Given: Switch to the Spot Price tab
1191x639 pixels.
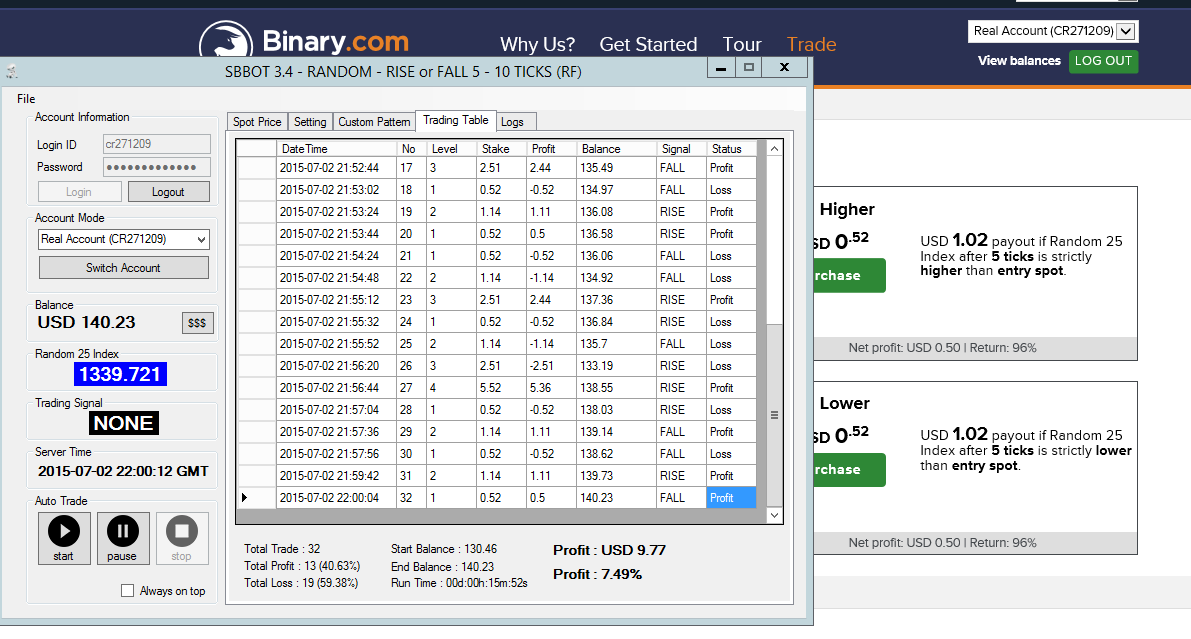Looking at the screenshot, I should tap(257, 122).
